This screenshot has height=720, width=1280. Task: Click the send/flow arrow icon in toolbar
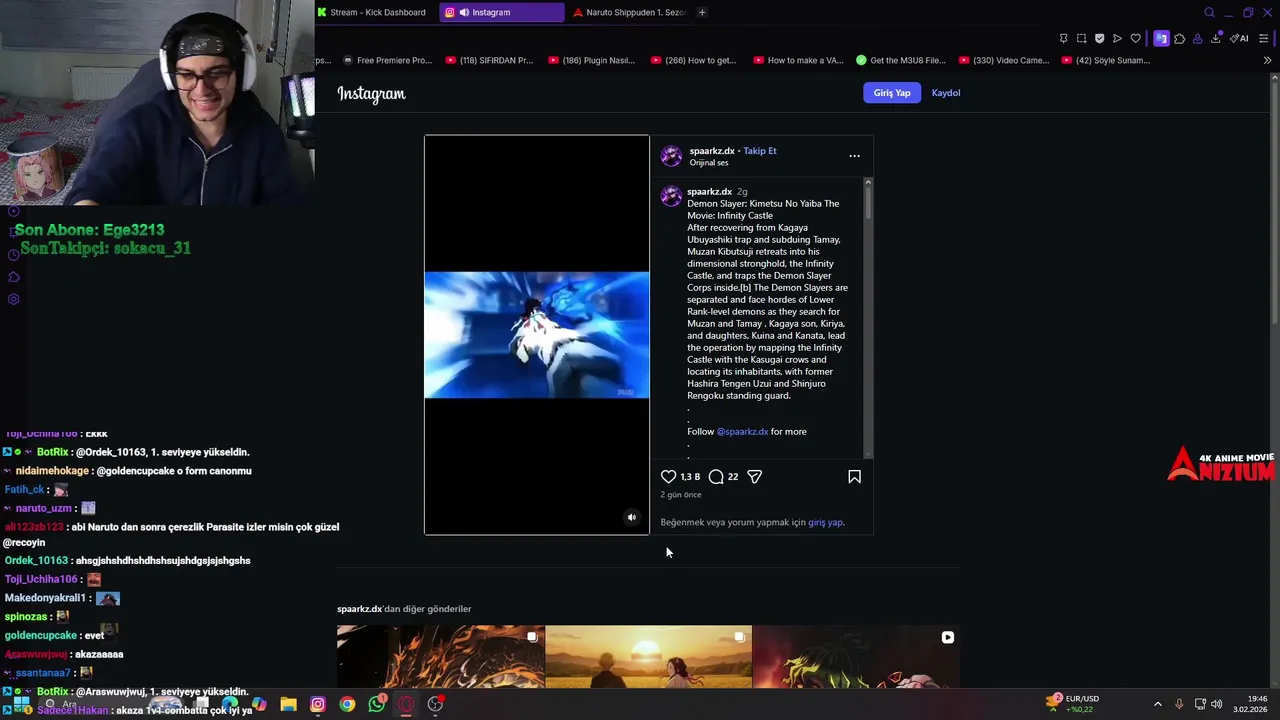coord(1117,38)
